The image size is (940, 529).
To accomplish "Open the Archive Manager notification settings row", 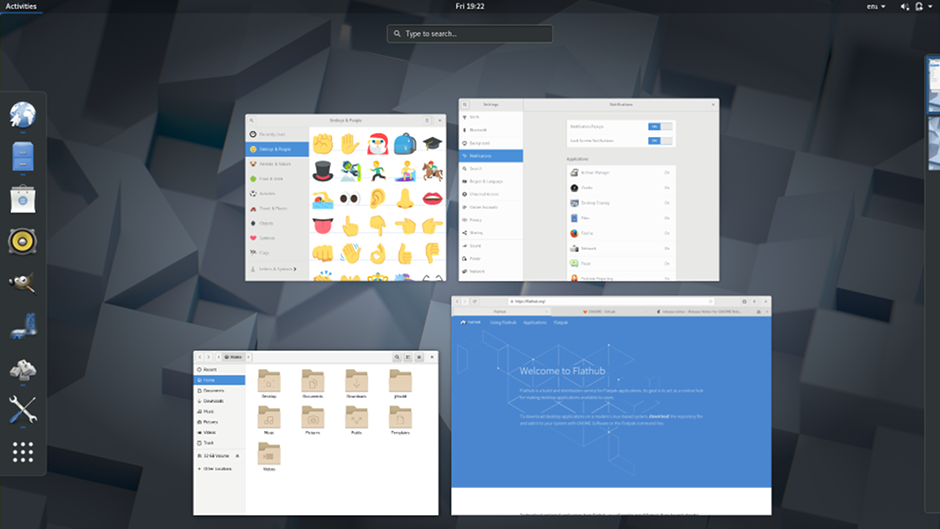I will point(621,173).
